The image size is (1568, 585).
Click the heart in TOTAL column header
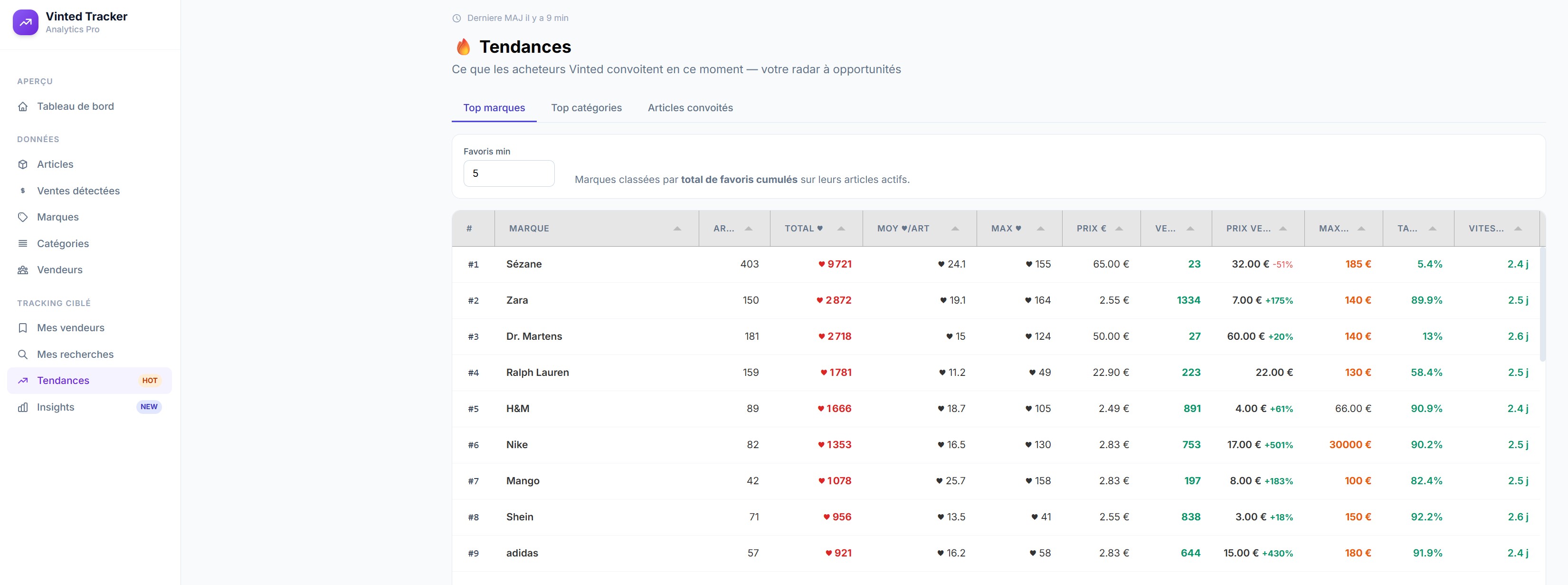pyautogui.click(x=820, y=228)
